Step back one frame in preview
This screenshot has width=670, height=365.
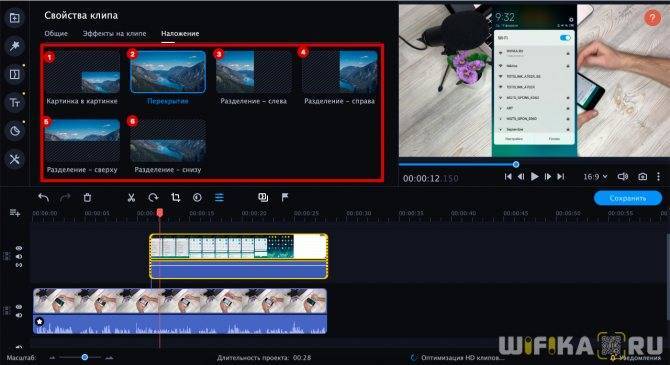click(521, 177)
